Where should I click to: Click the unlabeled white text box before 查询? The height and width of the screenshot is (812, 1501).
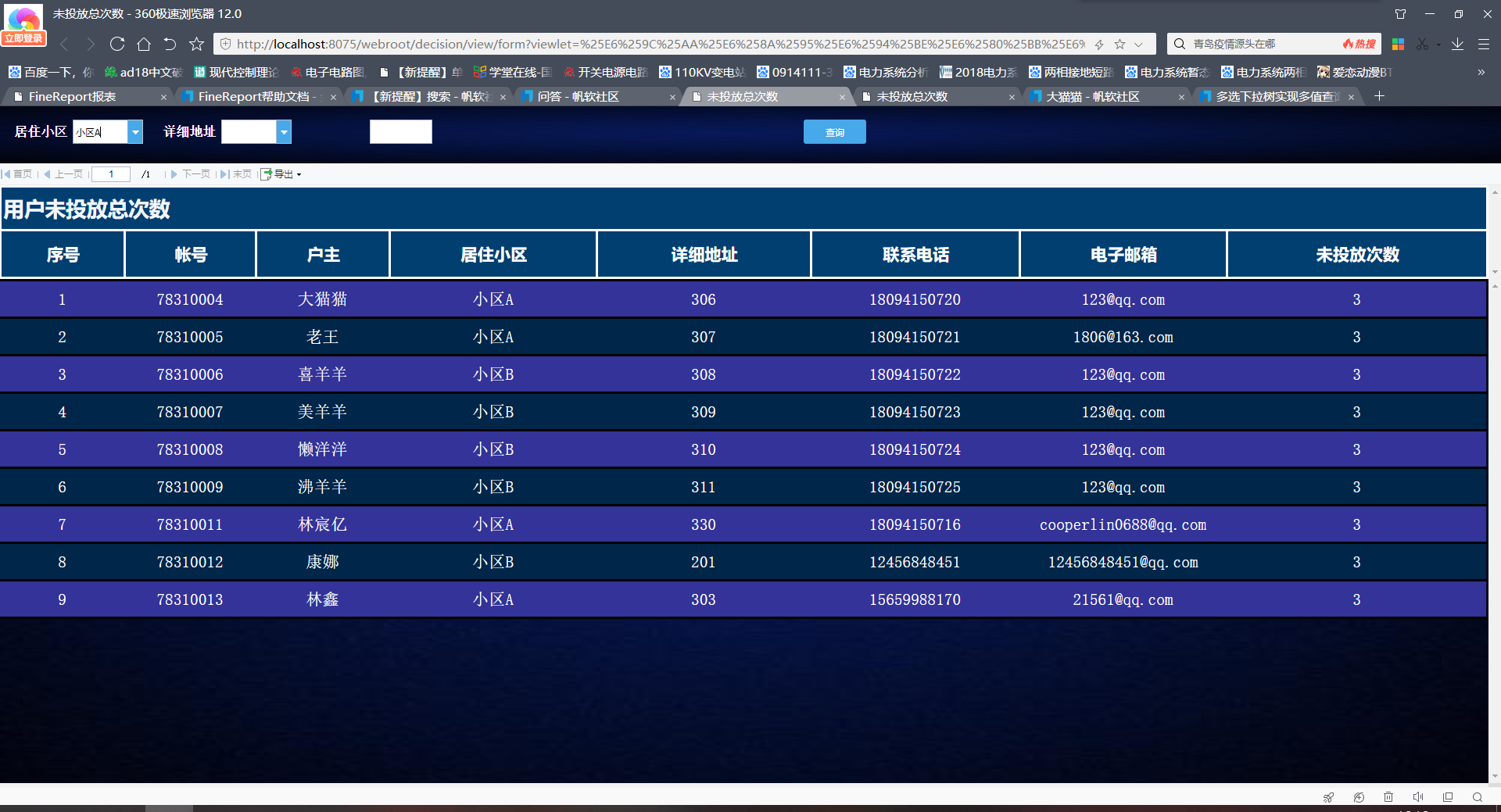pos(400,132)
